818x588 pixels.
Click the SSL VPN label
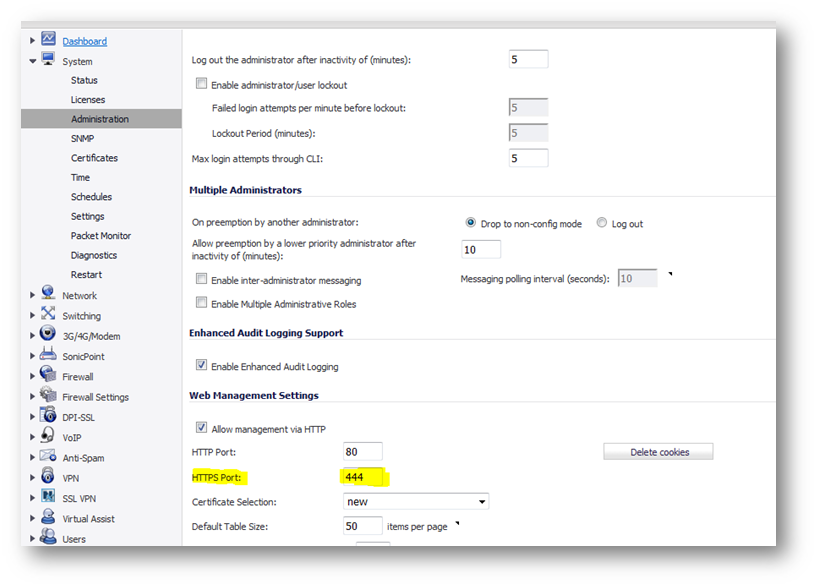(79, 499)
